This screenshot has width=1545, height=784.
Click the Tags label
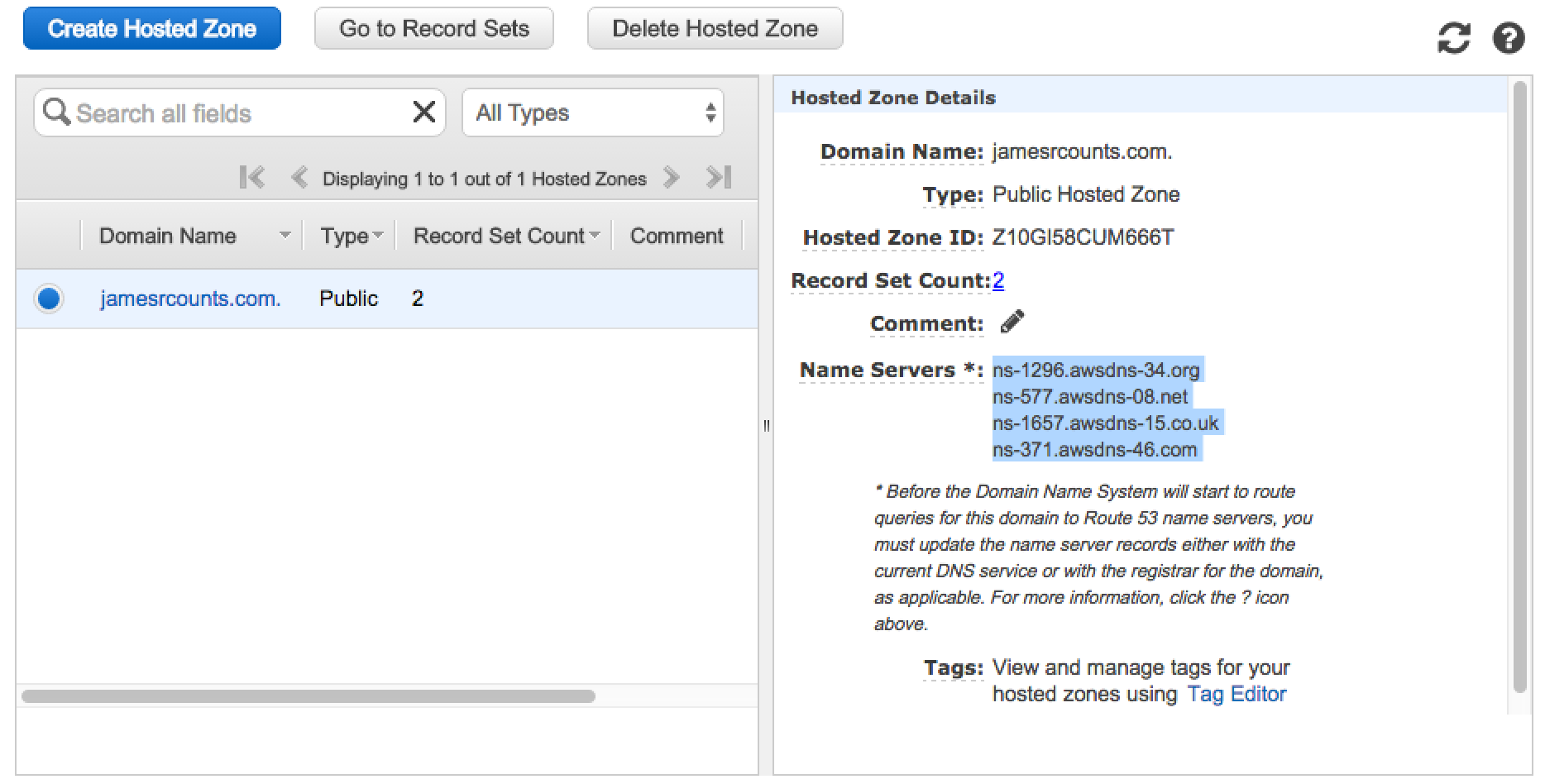[x=954, y=668]
